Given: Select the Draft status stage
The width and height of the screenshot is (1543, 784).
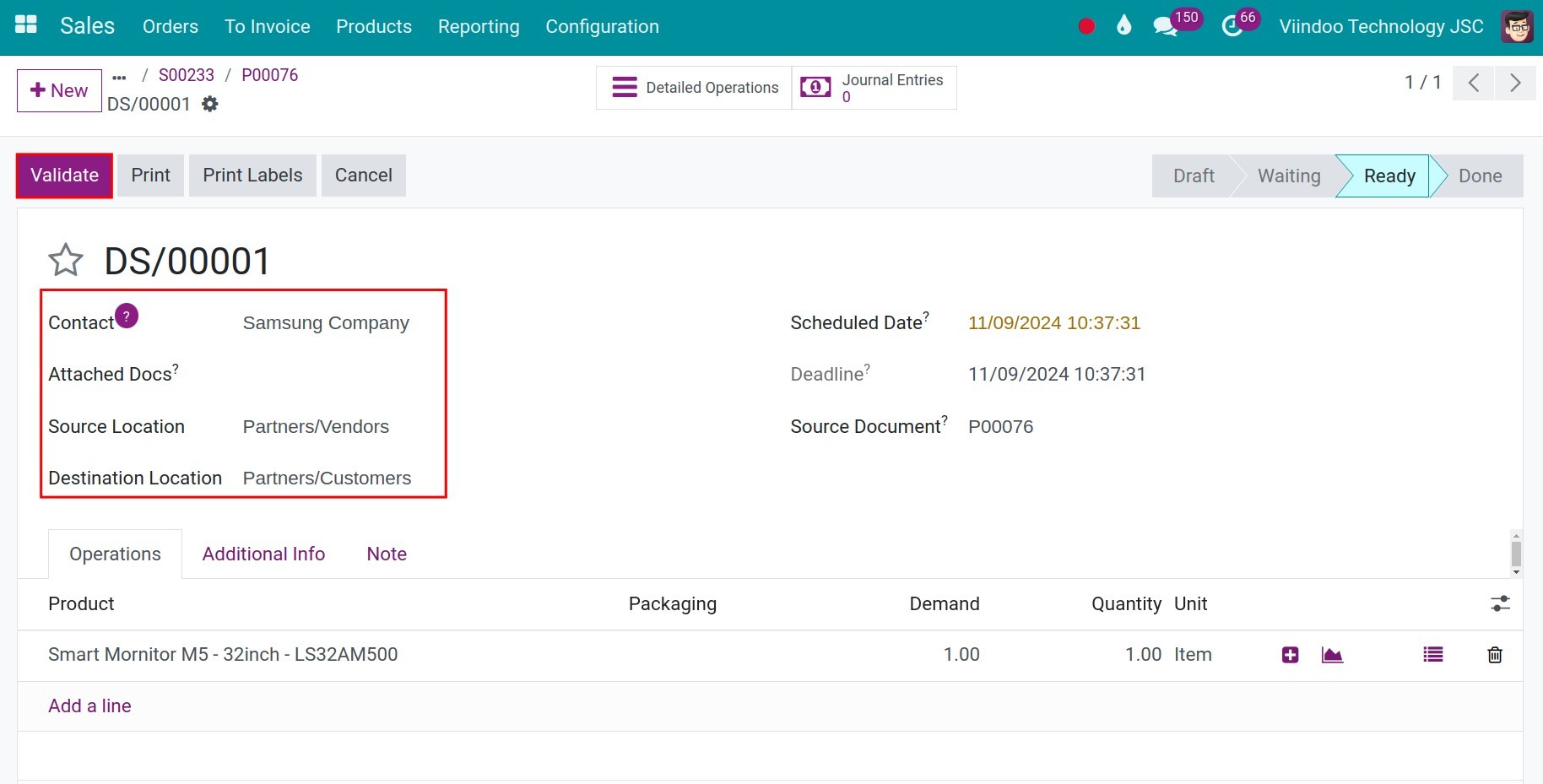Looking at the screenshot, I should [1194, 176].
